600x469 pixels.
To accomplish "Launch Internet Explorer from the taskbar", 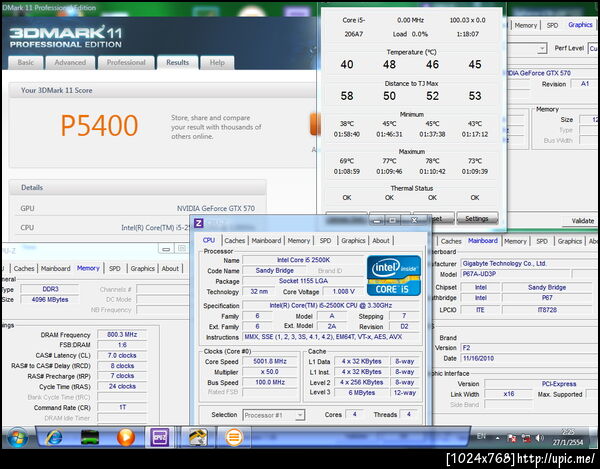I will (54, 437).
